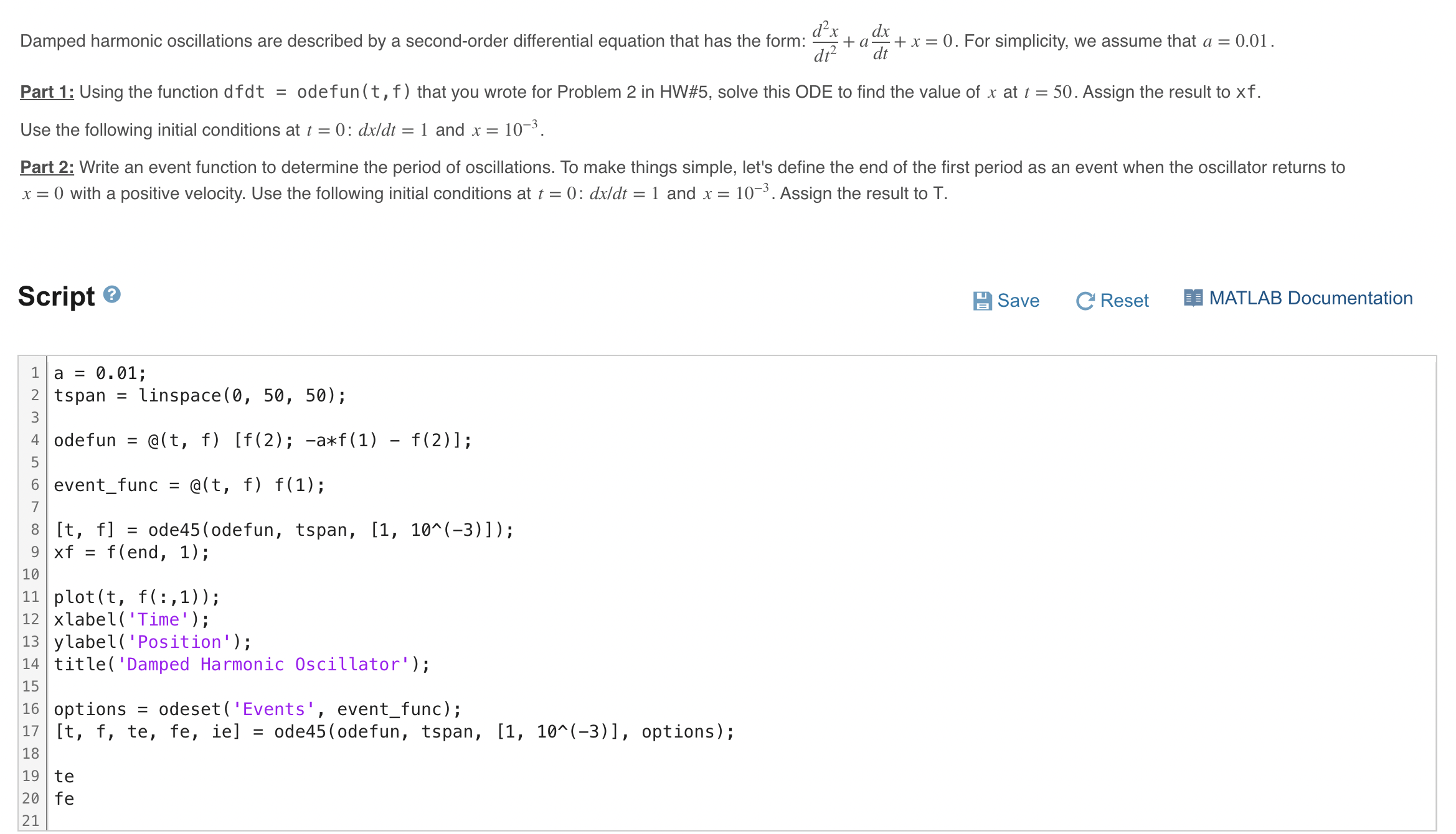The width and height of the screenshot is (1456, 834).
Task: Click the Save floppy disk icon
Action: pyautogui.click(x=982, y=300)
